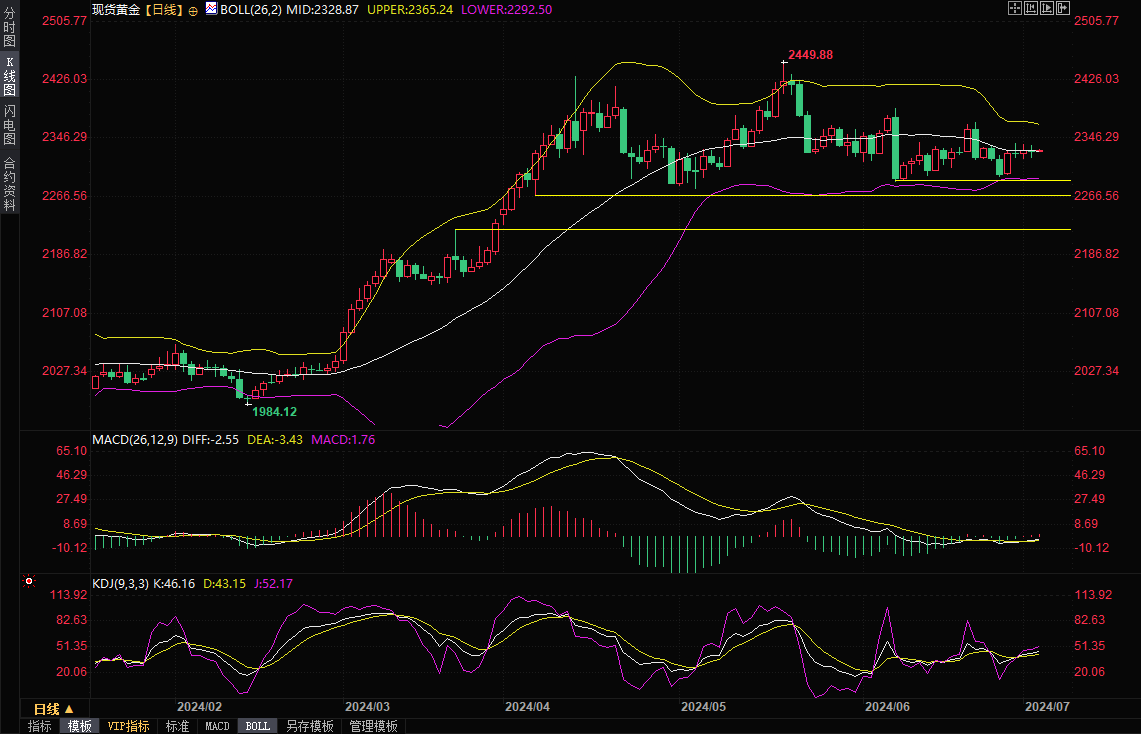Open 管理模板 template manager
This screenshot has width=1141, height=734.
click(x=373, y=726)
